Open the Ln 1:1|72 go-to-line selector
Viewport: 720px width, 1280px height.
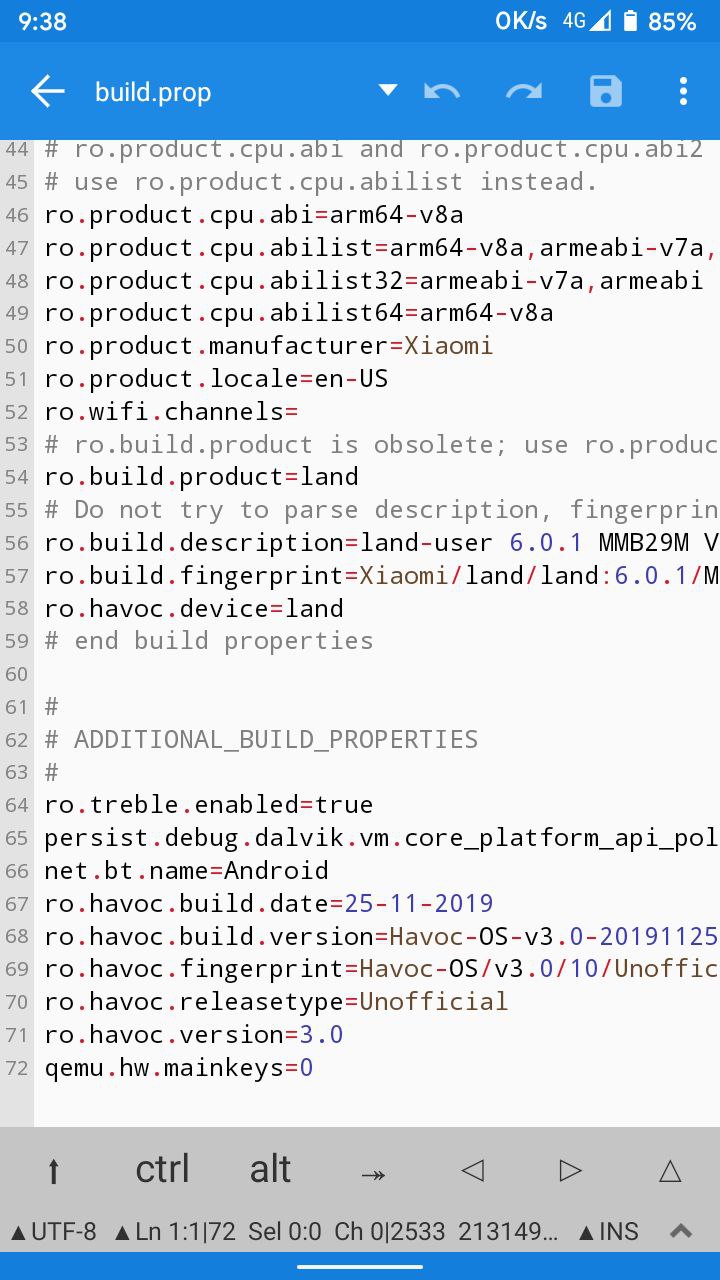point(175,1231)
